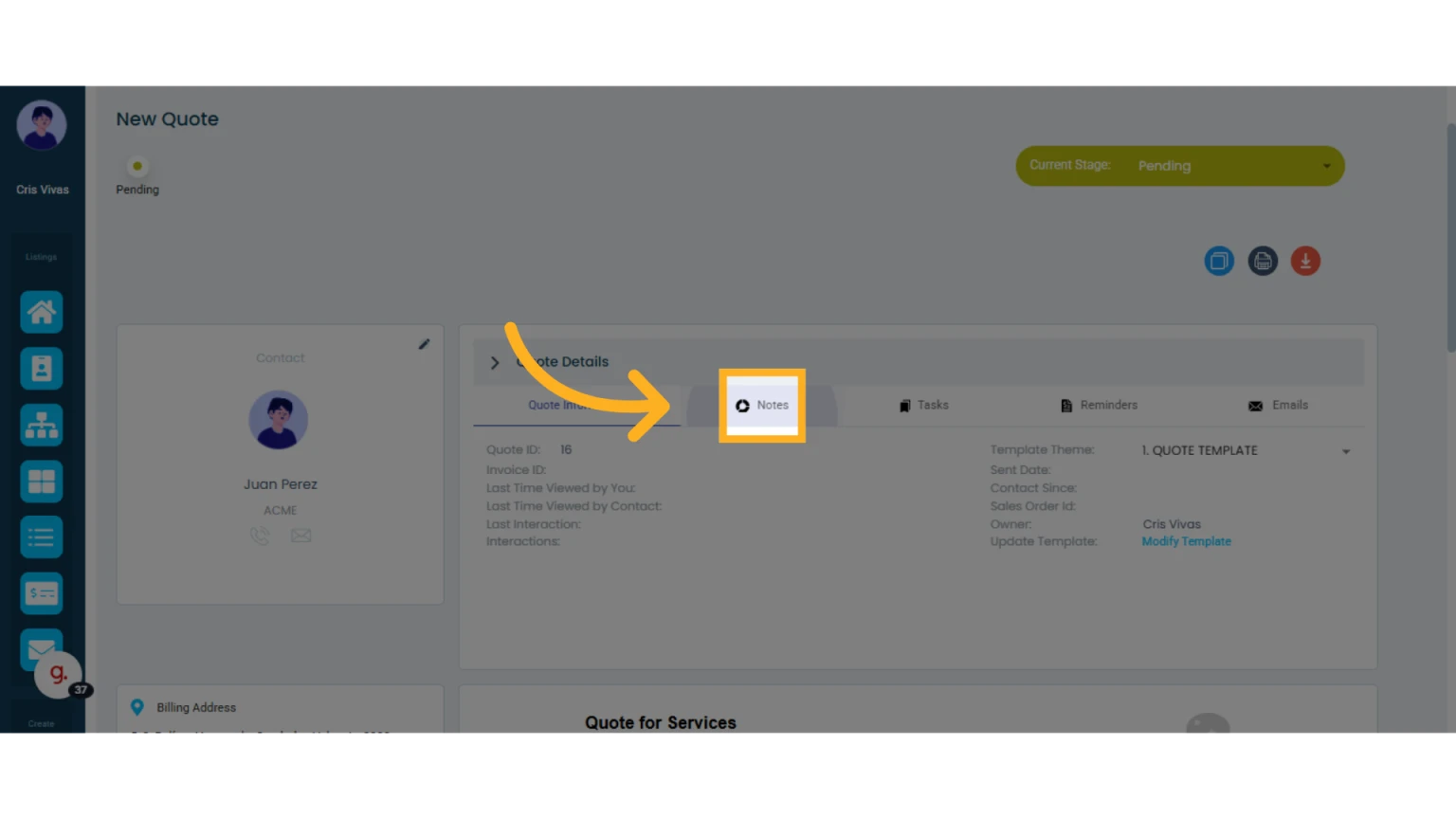Click the Juan Perez name
Image resolution: width=1456 pixels, height=819 pixels.
click(281, 484)
